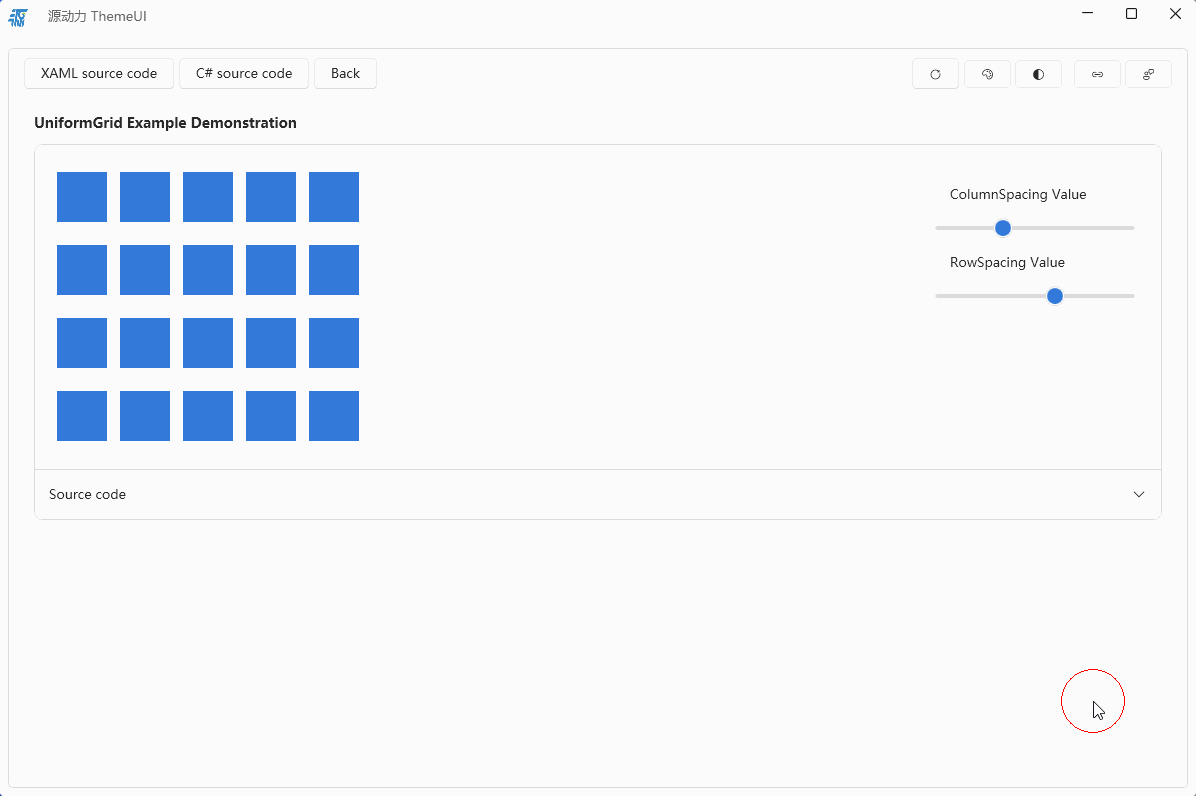Expand the Source code section
The height and width of the screenshot is (796, 1196).
[x=598, y=494]
